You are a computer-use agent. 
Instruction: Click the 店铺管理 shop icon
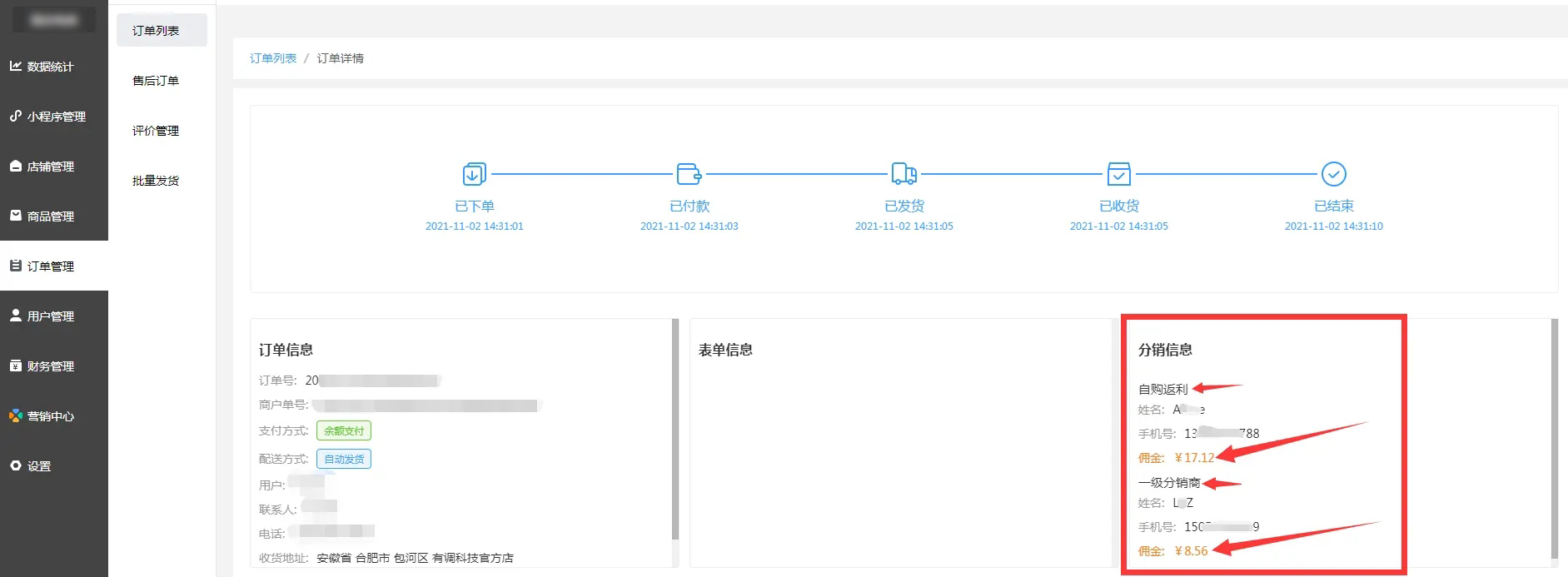[x=16, y=166]
